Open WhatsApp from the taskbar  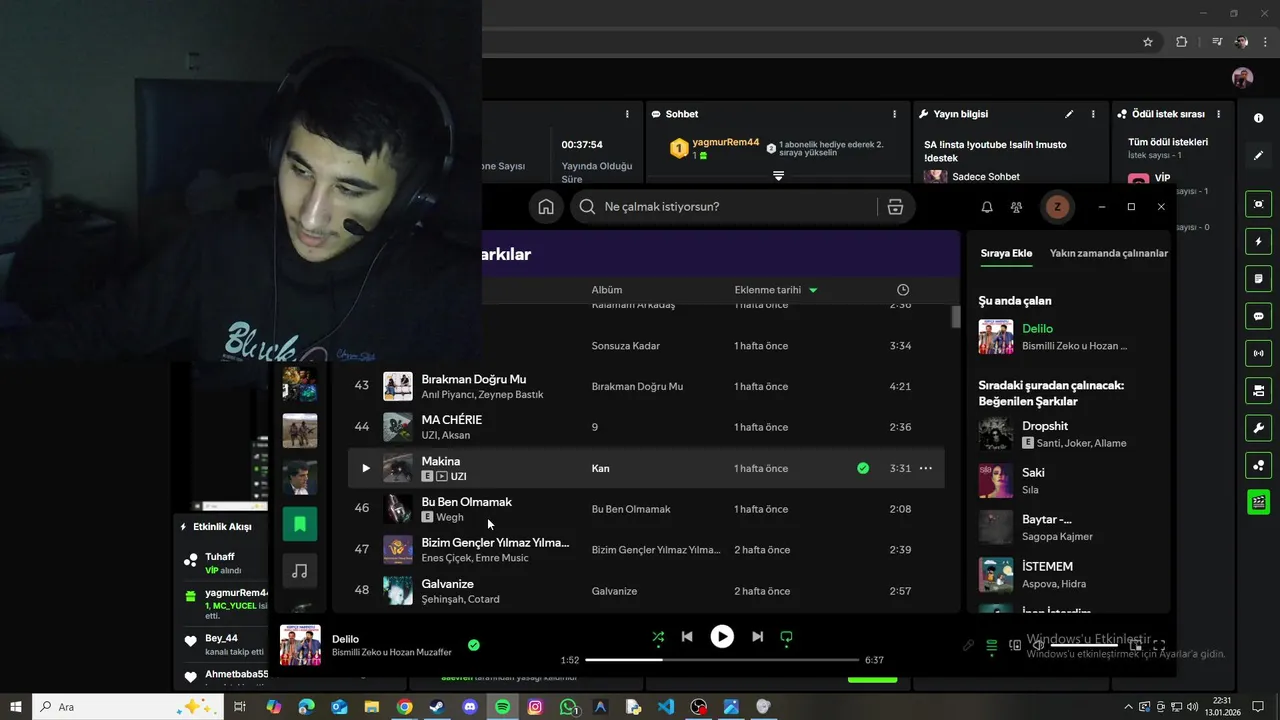click(568, 707)
